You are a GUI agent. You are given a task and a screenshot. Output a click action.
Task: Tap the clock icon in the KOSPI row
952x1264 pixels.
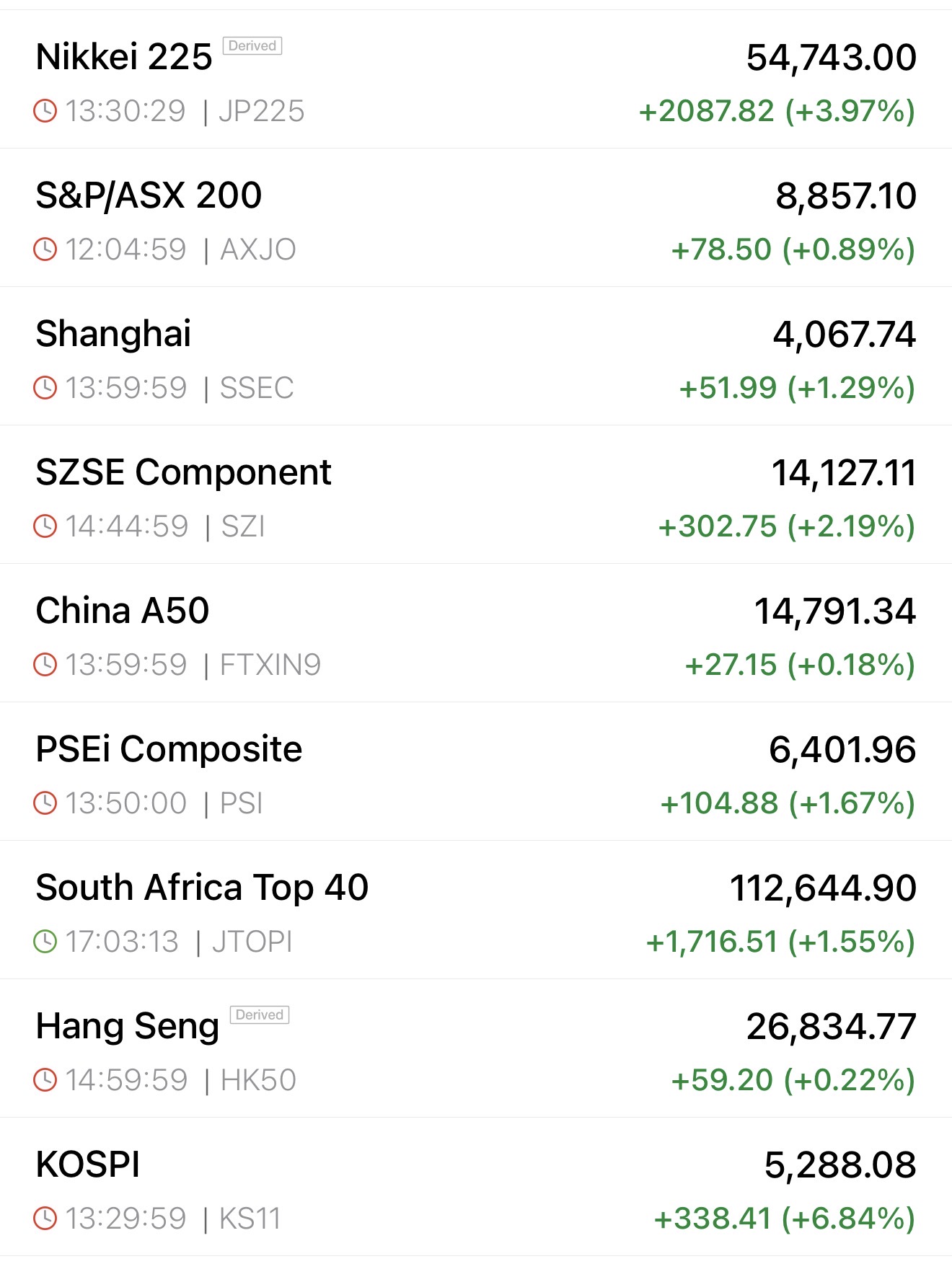point(45,1219)
